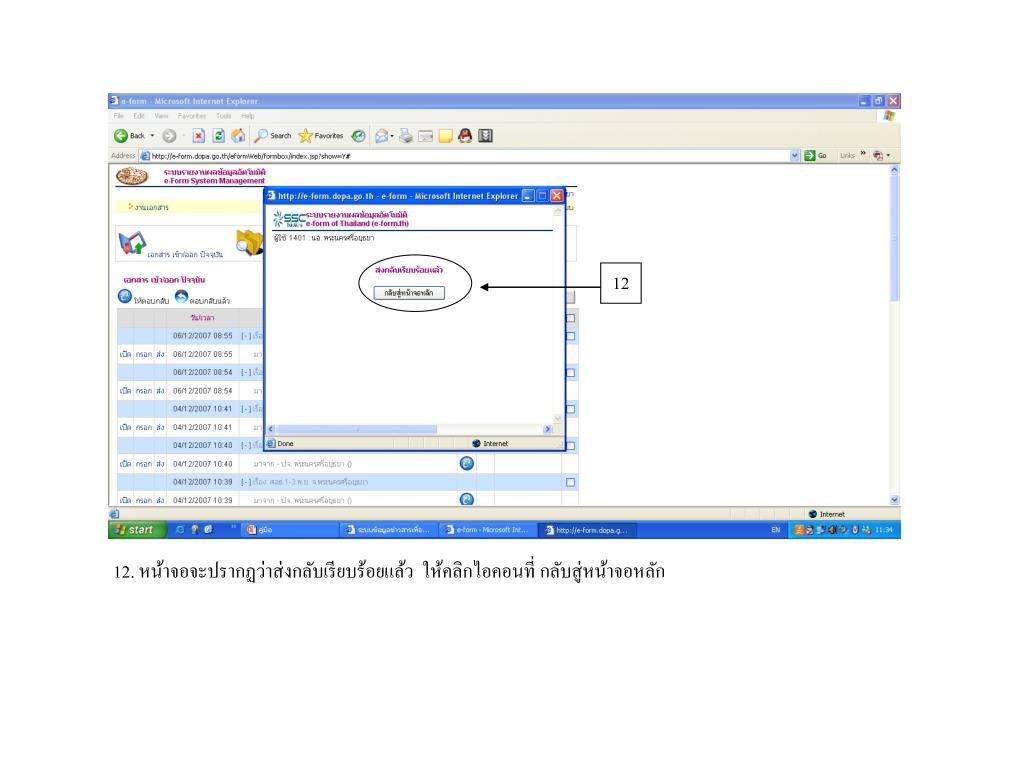
Task: Expand the address bar dropdown
Action: tap(795, 155)
